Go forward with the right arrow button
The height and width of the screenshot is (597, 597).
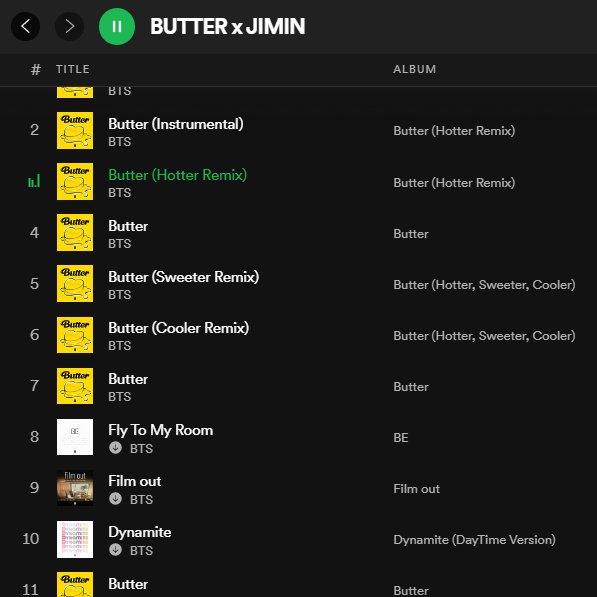pos(69,26)
